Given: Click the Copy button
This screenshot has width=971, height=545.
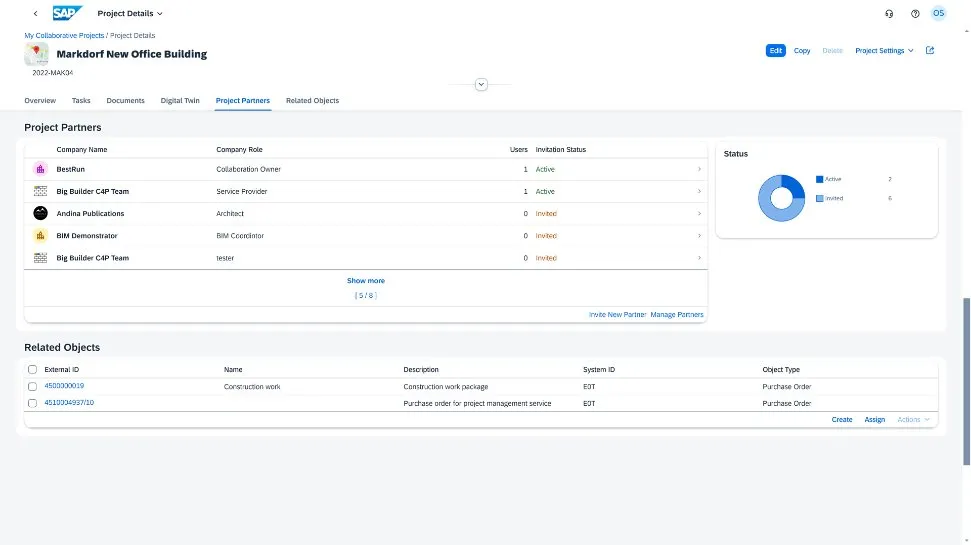Looking at the screenshot, I should click(802, 51).
